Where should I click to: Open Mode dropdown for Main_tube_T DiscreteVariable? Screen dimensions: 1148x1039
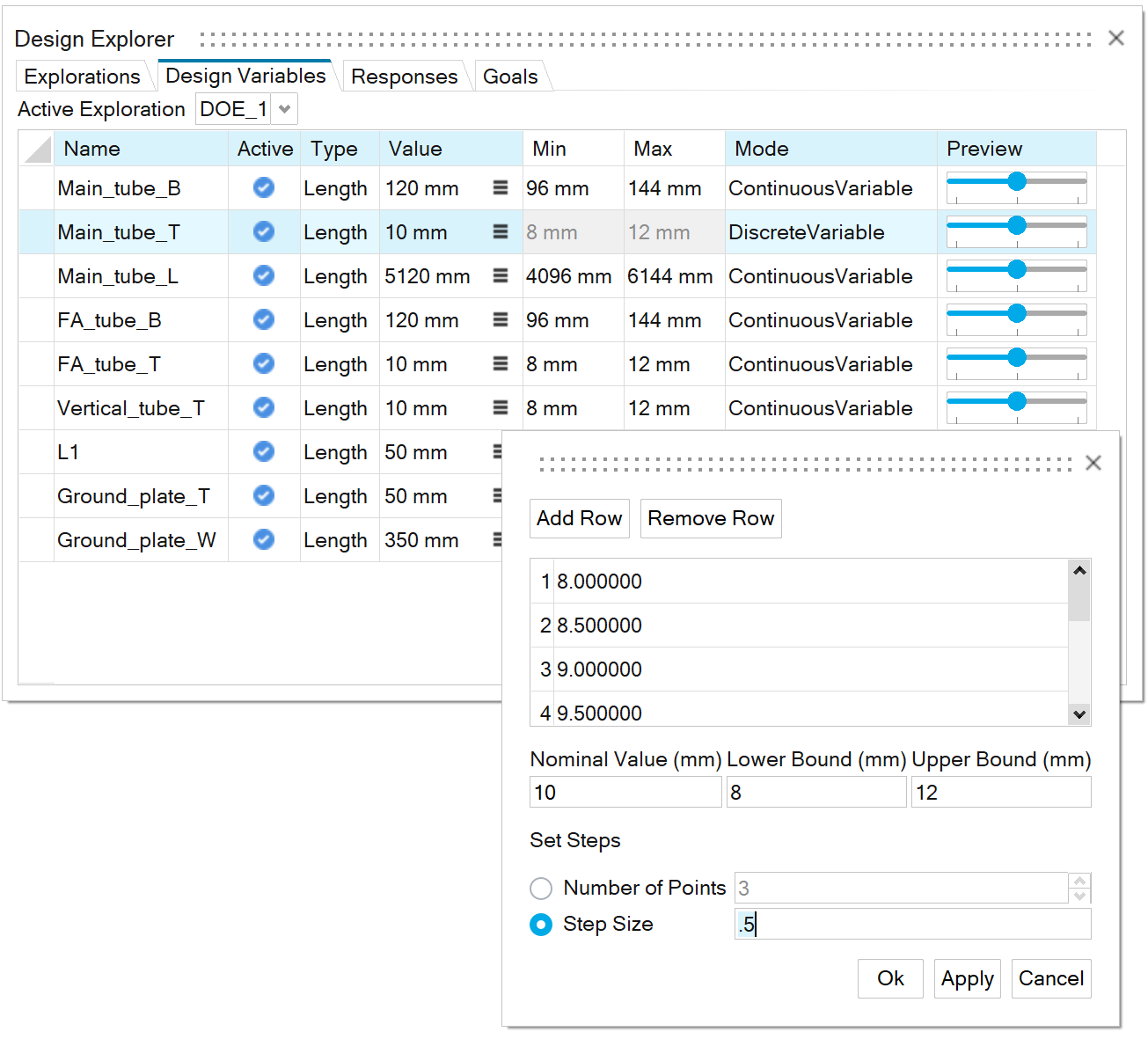830,232
